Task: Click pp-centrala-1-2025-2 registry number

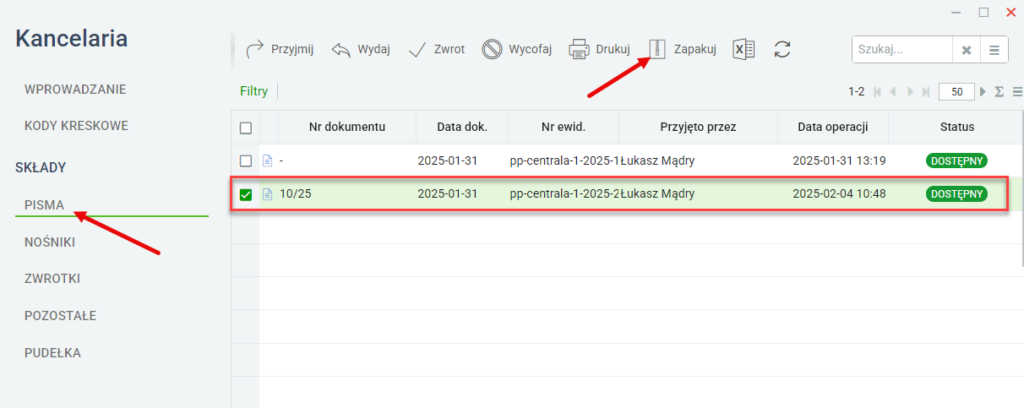Action: click(x=565, y=194)
